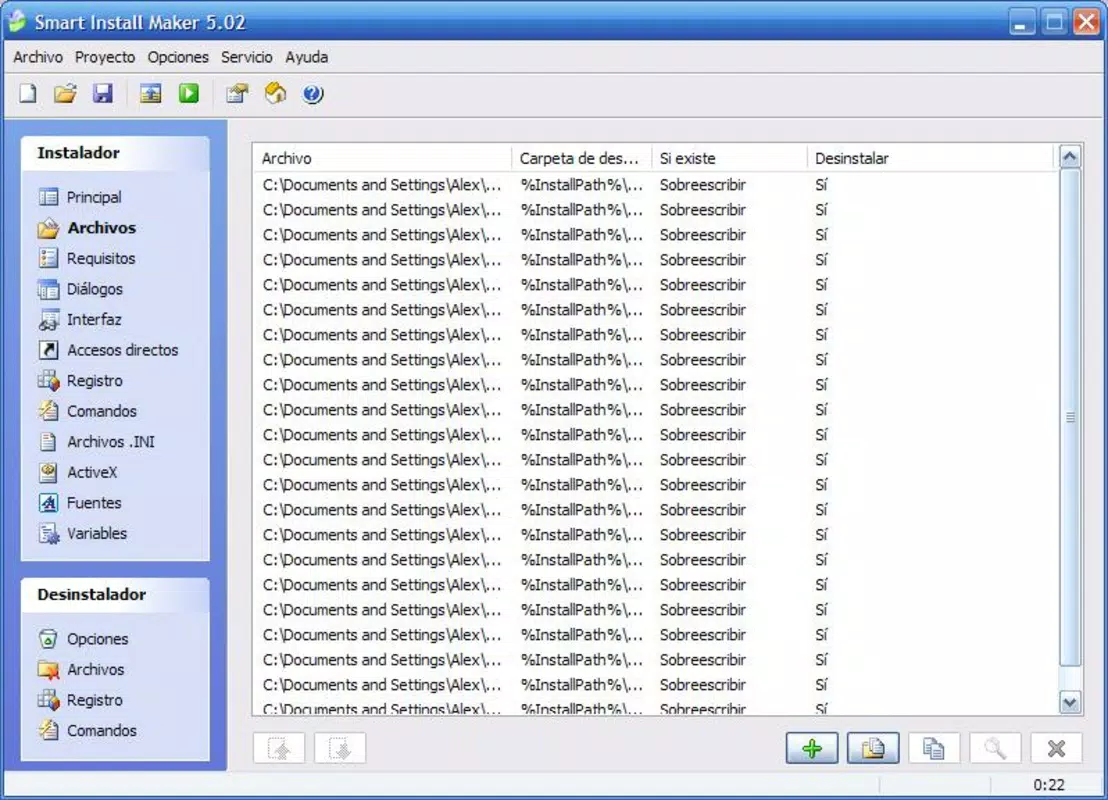Click the file list scrollbar down arrow
The height and width of the screenshot is (800, 1108).
click(x=1070, y=702)
